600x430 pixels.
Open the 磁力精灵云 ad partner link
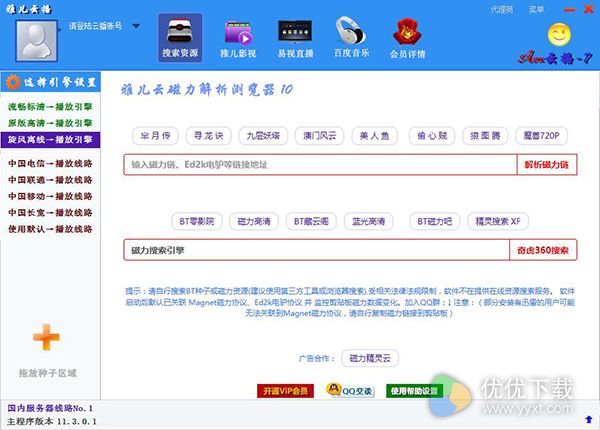[x=370, y=358]
